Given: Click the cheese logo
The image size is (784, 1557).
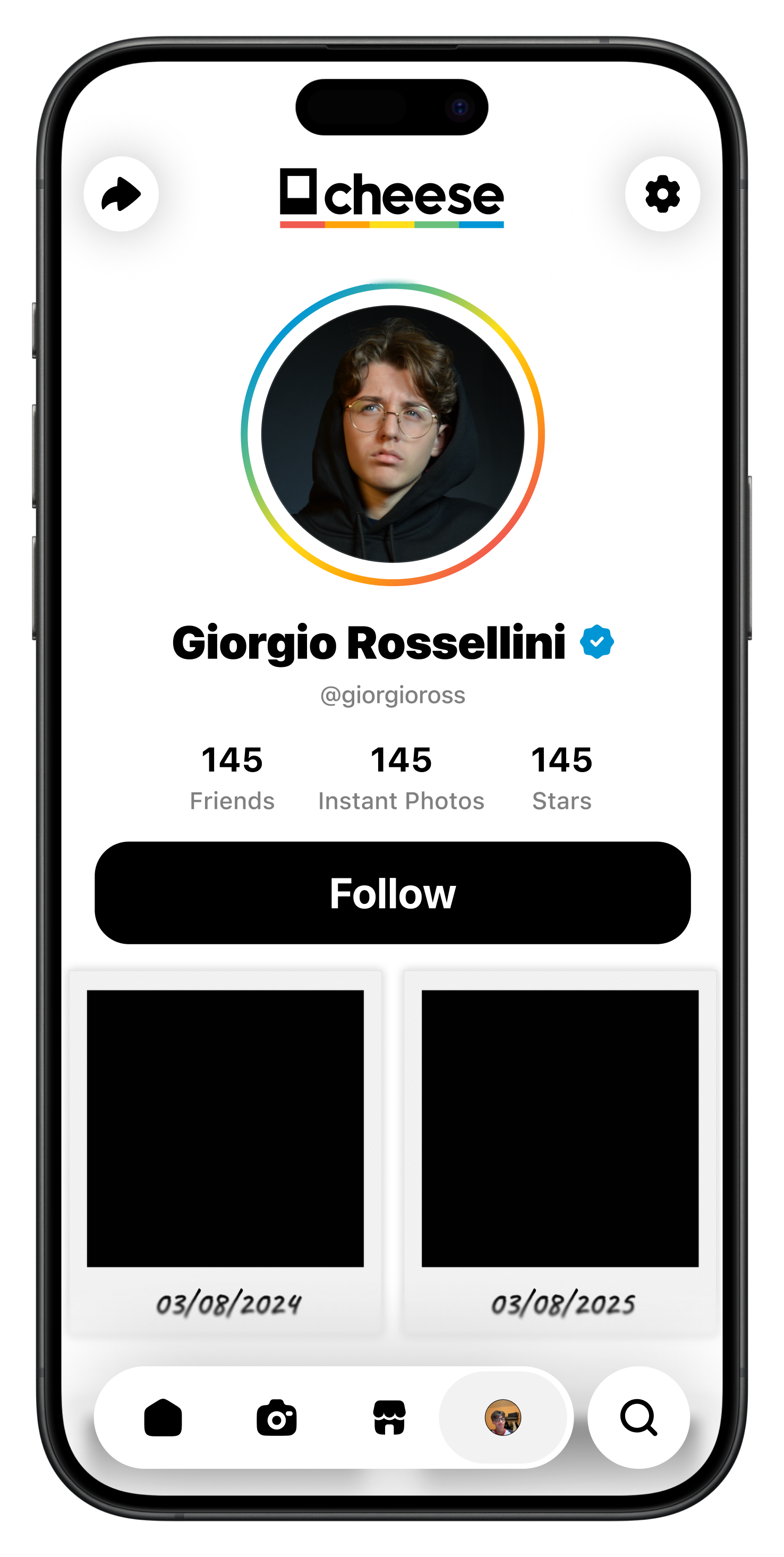Looking at the screenshot, I should tap(391, 198).
